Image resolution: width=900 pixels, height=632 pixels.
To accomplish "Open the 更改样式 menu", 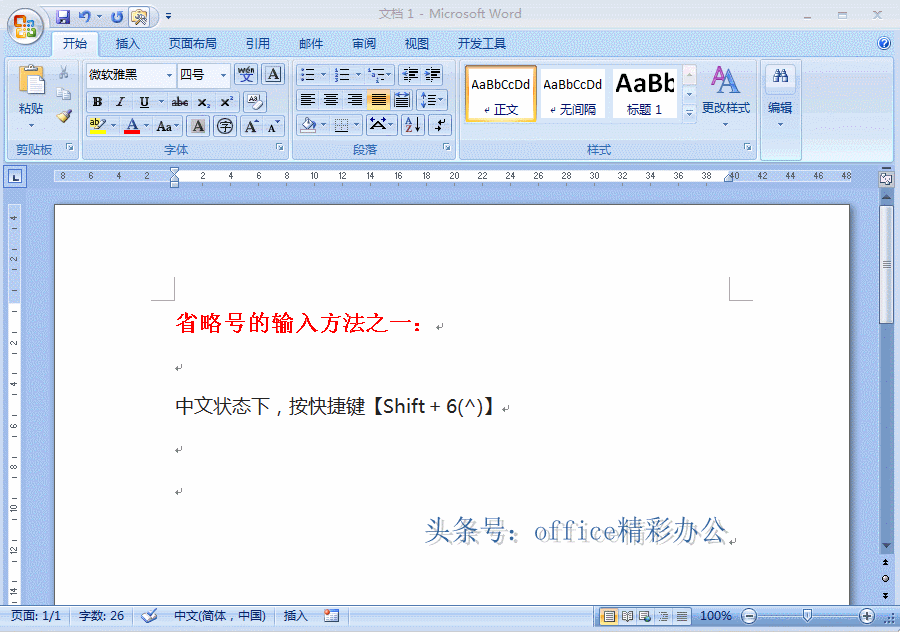I will (726, 96).
